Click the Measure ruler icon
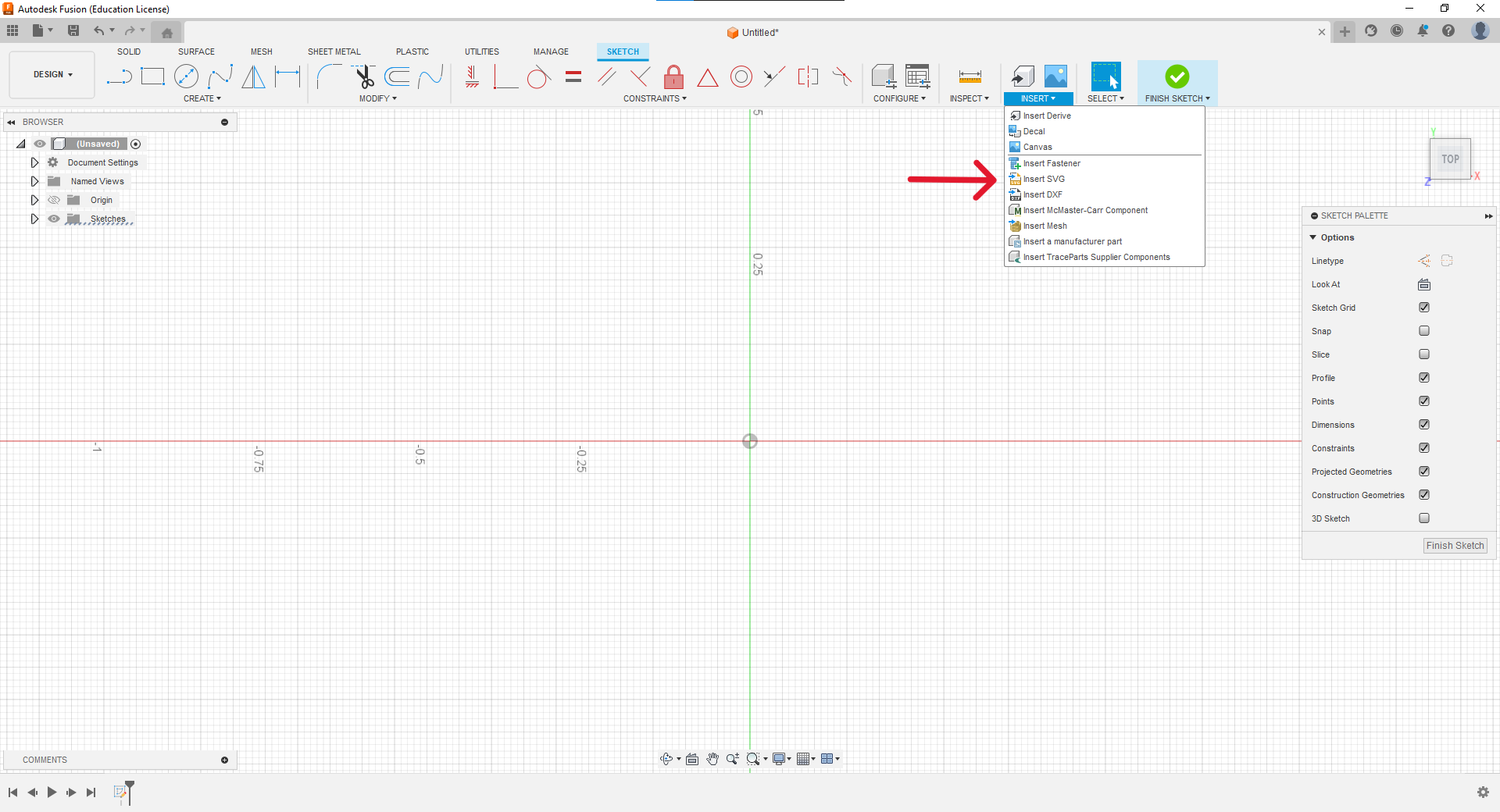1500x812 pixels. pos(970,77)
